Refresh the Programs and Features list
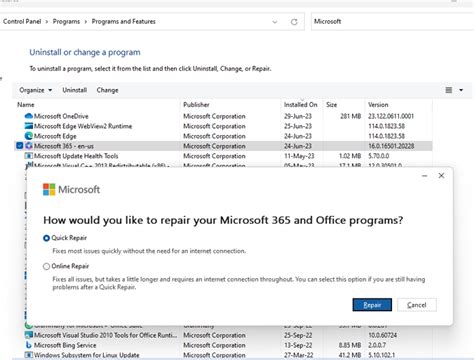474x360 pixels. [294, 22]
